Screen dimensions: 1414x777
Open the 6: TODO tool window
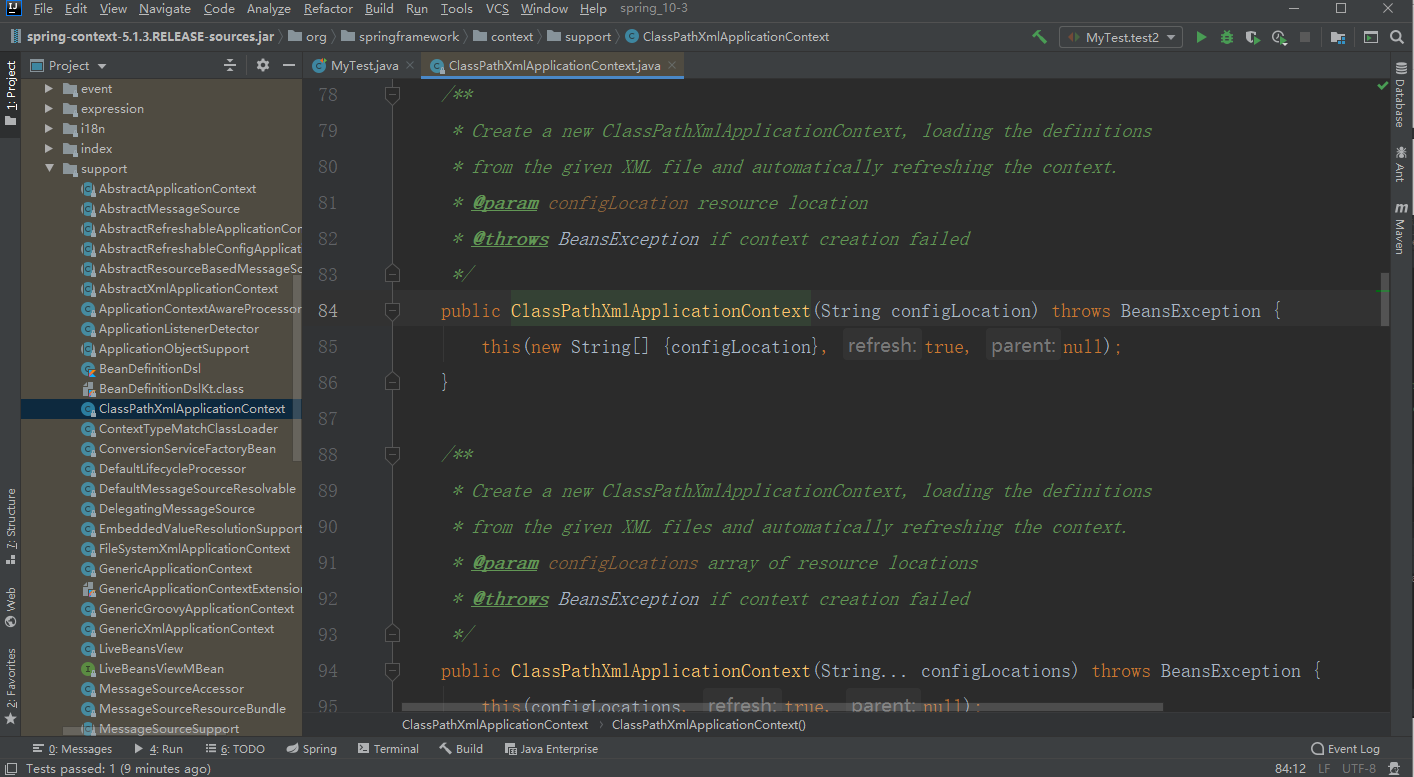pyautogui.click(x=235, y=749)
